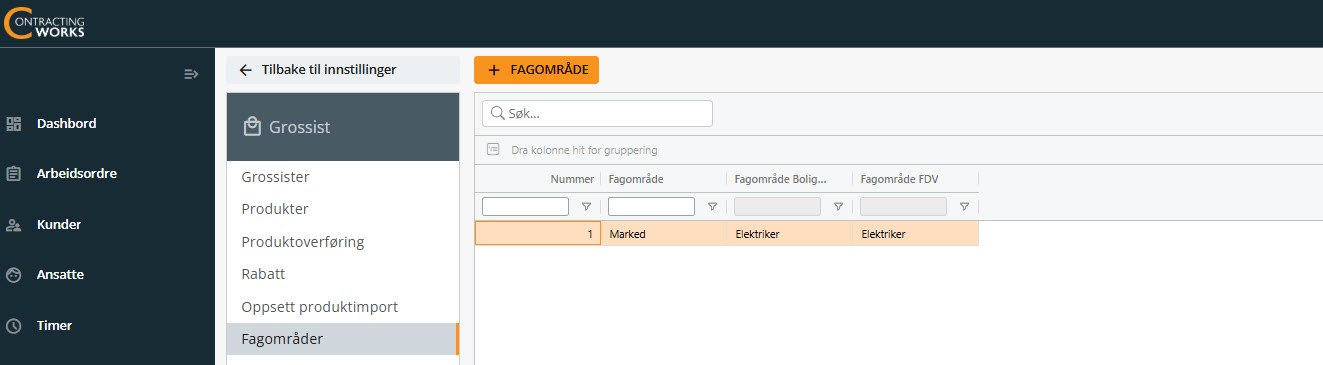Select Grossister in the Grossist menu
This screenshot has width=1323, height=365.
coord(342,177)
